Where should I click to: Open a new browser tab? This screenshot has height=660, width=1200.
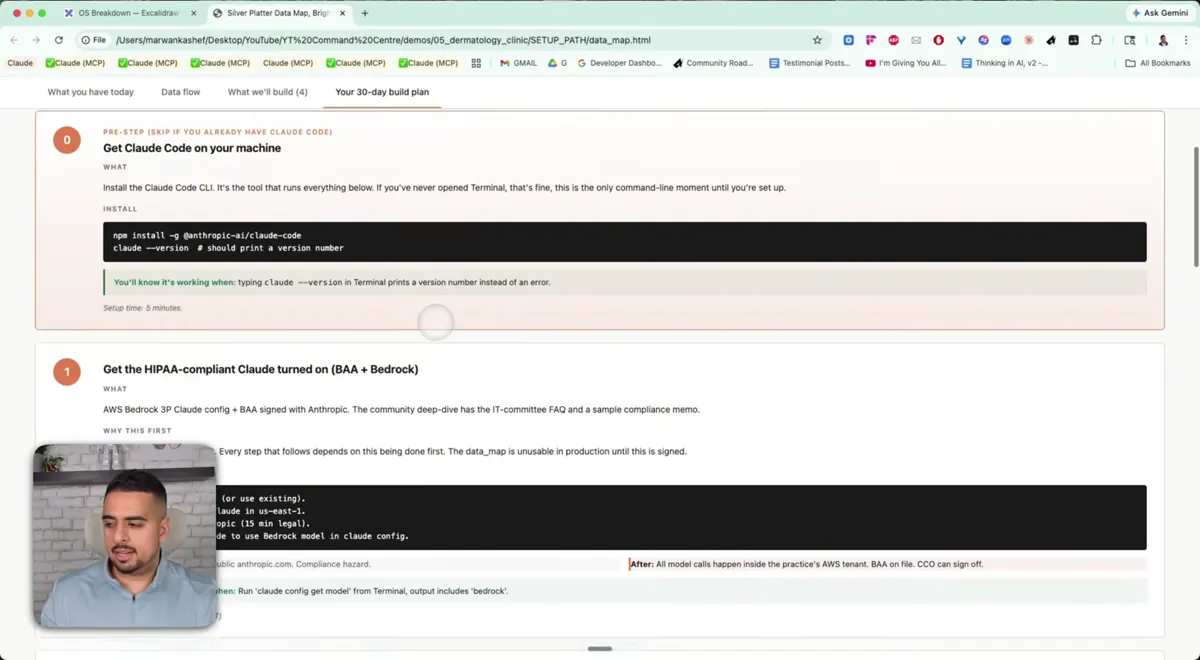coord(364,13)
